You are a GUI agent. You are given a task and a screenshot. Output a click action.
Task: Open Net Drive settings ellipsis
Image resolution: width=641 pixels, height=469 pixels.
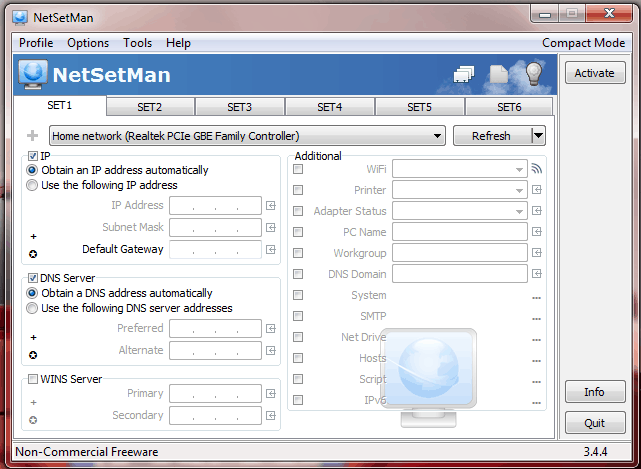coord(537,340)
